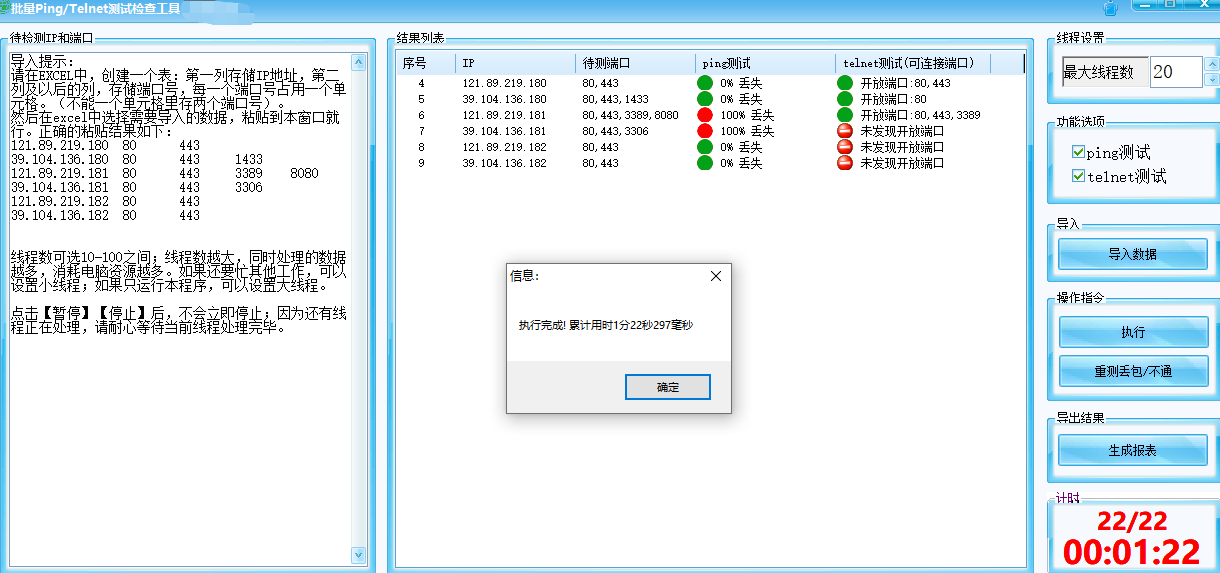Increase max thread count with up arrow

pos(1211,64)
